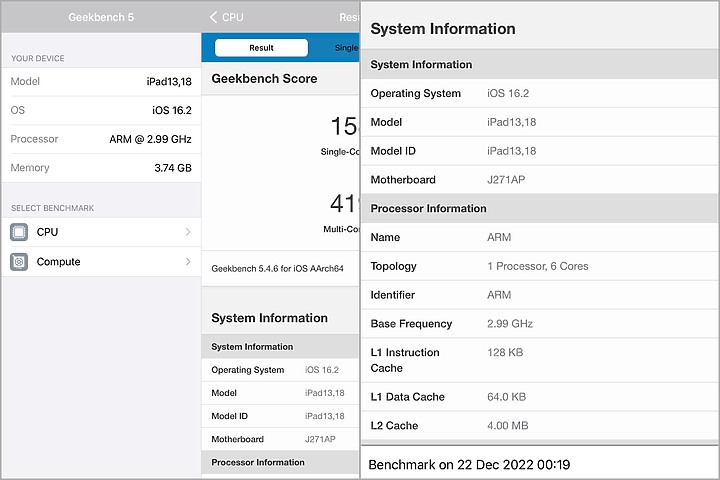Click the Processor label under Your Device

[x=34, y=139]
